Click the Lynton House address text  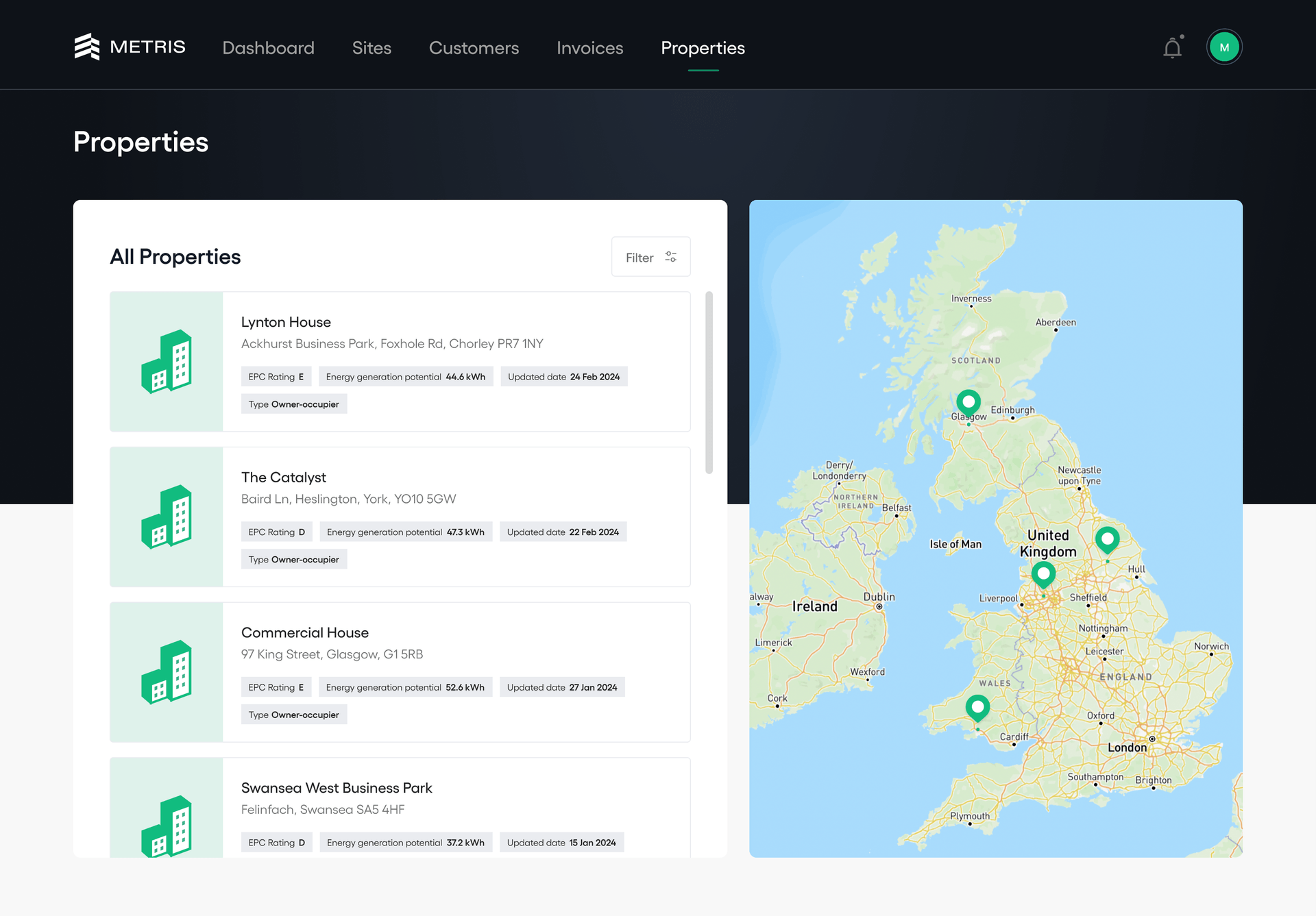391,344
